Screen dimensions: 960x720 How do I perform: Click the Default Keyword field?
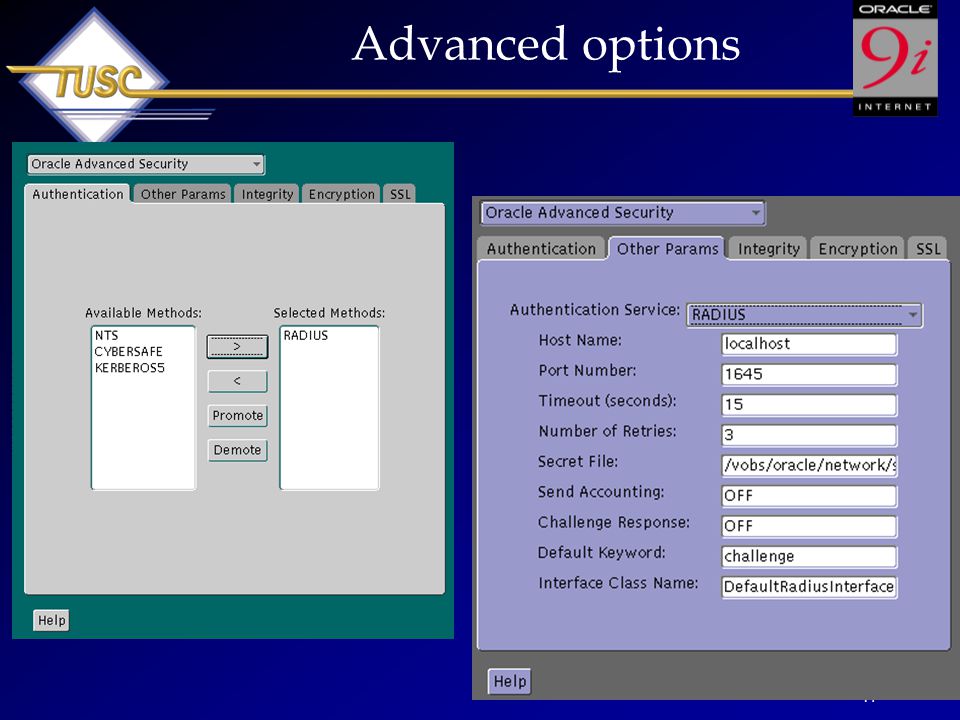point(809,556)
